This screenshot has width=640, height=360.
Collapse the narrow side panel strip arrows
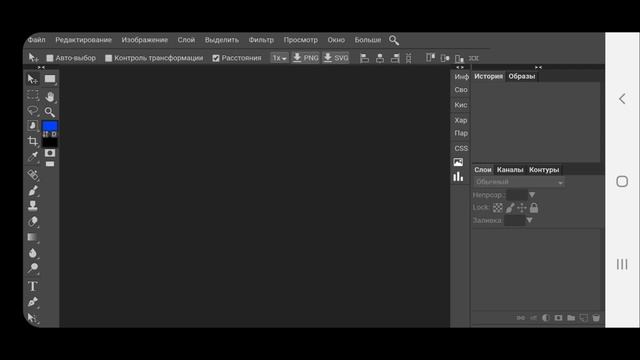[460, 67]
